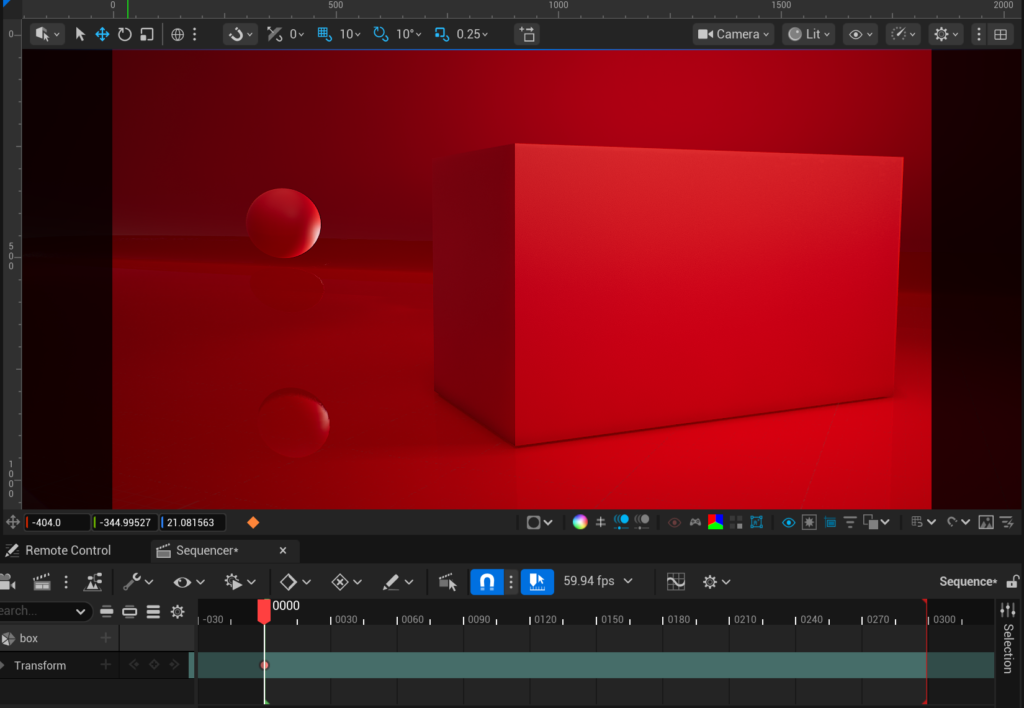Select the Sequencer tab
This screenshot has width=1024, height=708.
pos(207,550)
